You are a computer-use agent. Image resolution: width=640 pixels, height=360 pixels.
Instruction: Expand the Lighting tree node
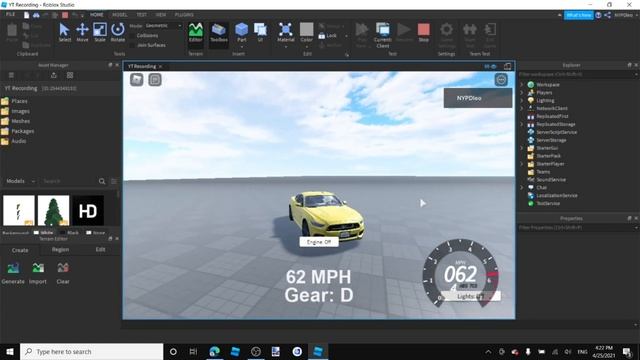pyautogui.click(x=522, y=100)
